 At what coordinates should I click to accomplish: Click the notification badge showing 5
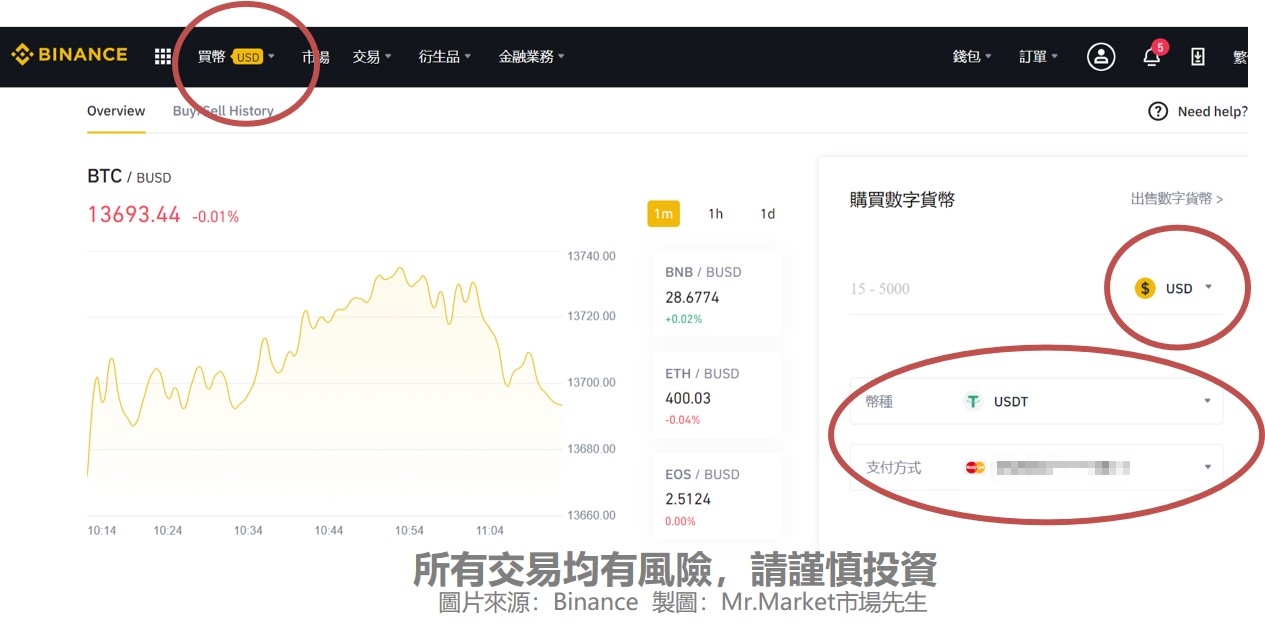pyautogui.click(x=1160, y=47)
